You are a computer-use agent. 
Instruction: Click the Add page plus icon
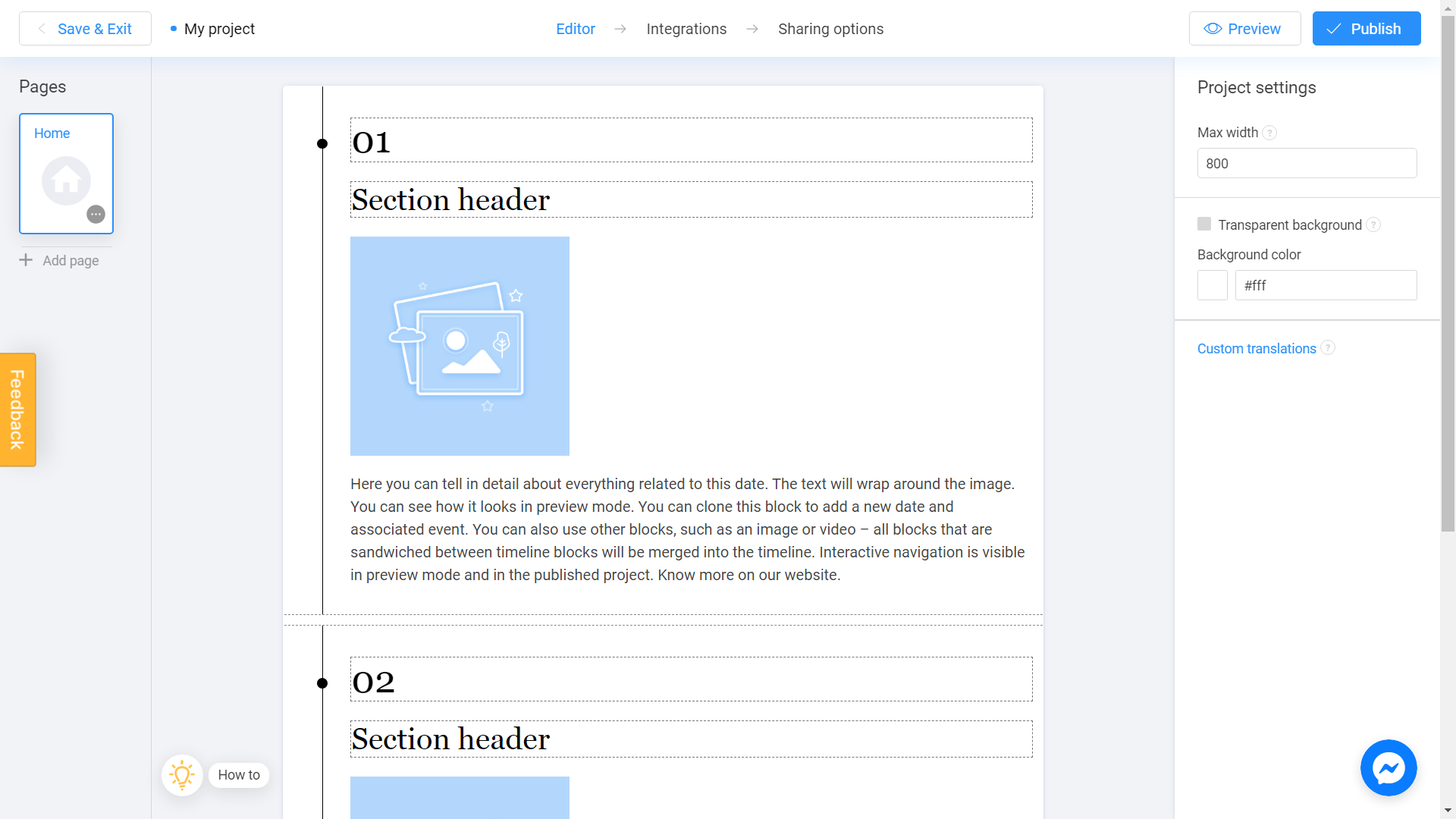pyautogui.click(x=26, y=260)
